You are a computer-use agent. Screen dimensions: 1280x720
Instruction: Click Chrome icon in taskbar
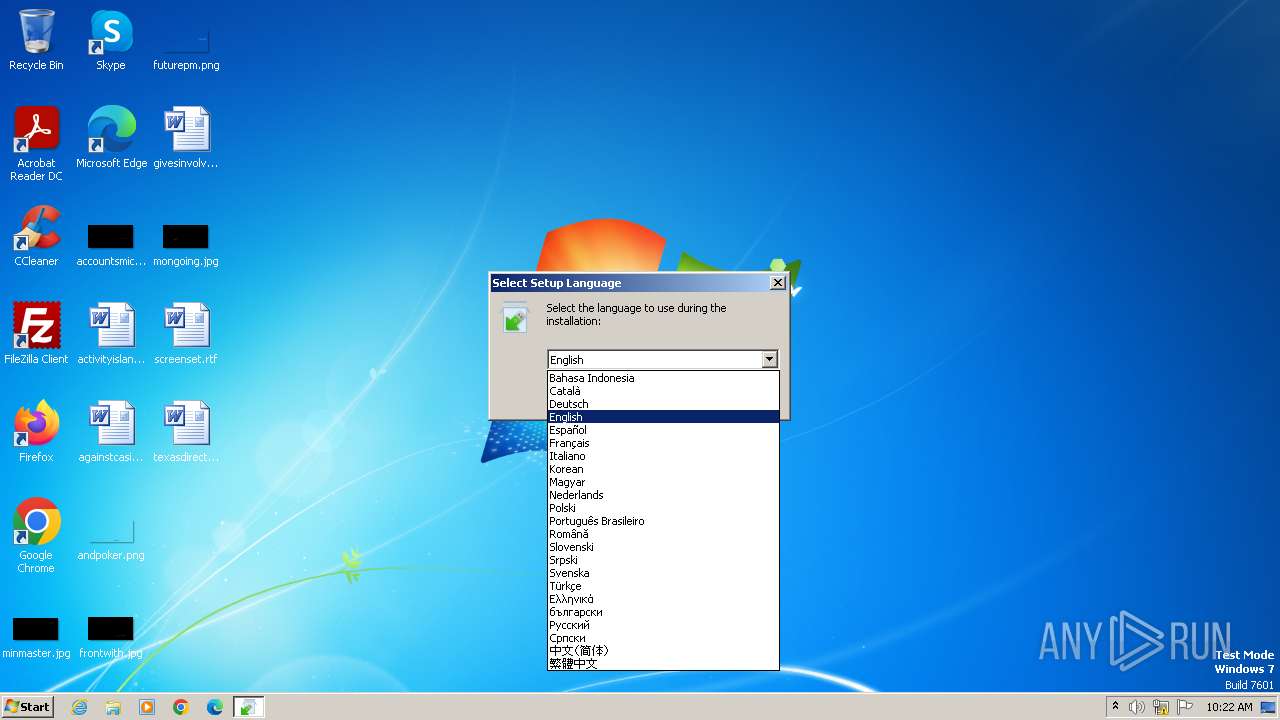181,707
